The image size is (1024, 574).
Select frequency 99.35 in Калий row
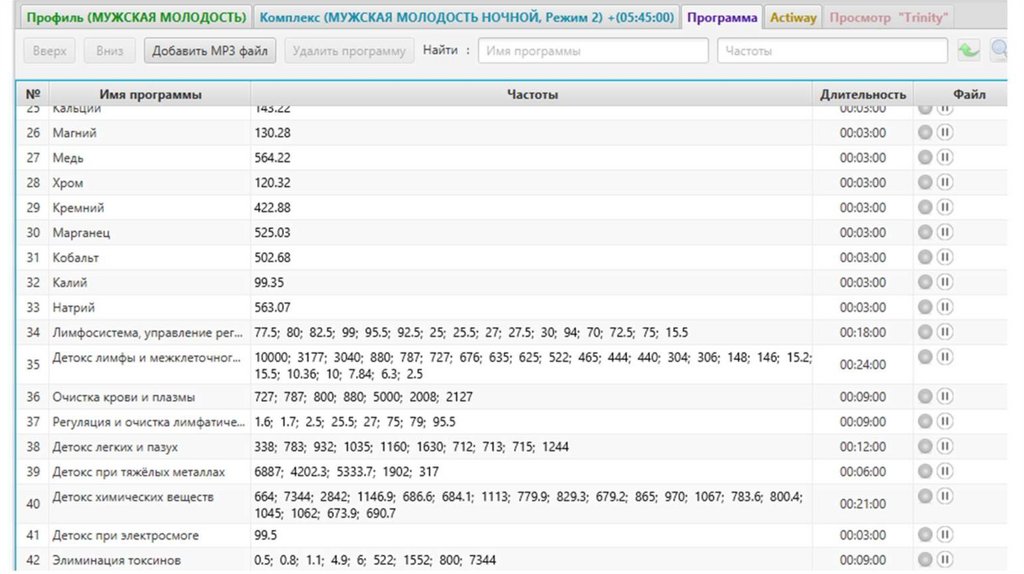click(269, 282)
